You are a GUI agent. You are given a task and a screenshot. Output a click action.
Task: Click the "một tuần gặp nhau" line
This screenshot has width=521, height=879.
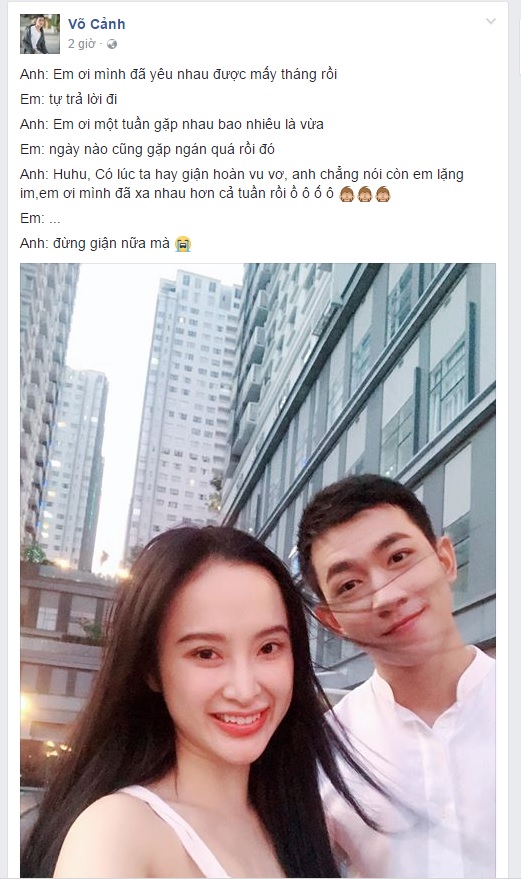[x=172, y=124]
